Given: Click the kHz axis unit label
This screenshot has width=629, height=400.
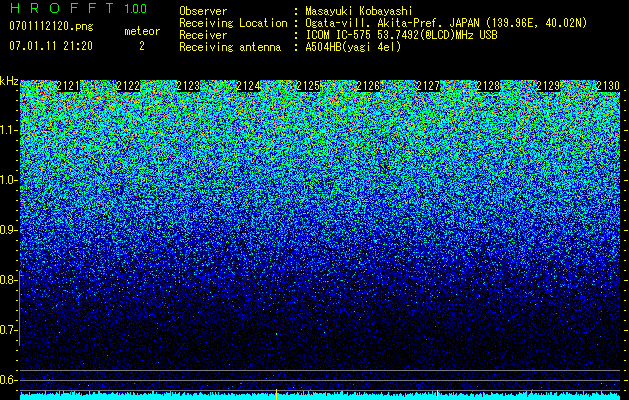Looking at the screenshot, I should pyautogui.click(x=9, y=81).
